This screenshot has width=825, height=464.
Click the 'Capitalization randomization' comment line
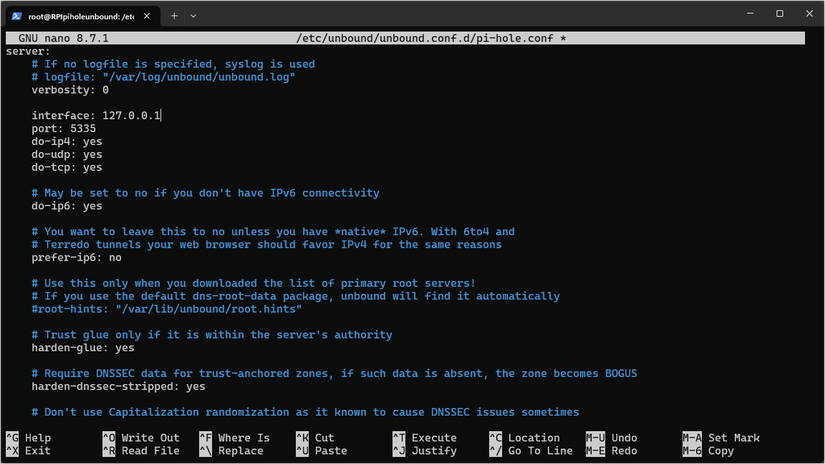pyautogui.click(x=305, y=412)
